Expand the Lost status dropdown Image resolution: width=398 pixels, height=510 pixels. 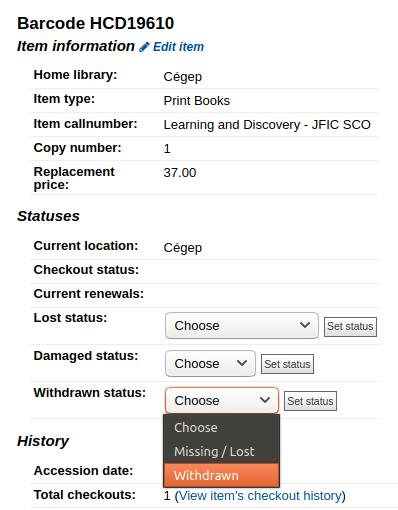tap(242, 325)
